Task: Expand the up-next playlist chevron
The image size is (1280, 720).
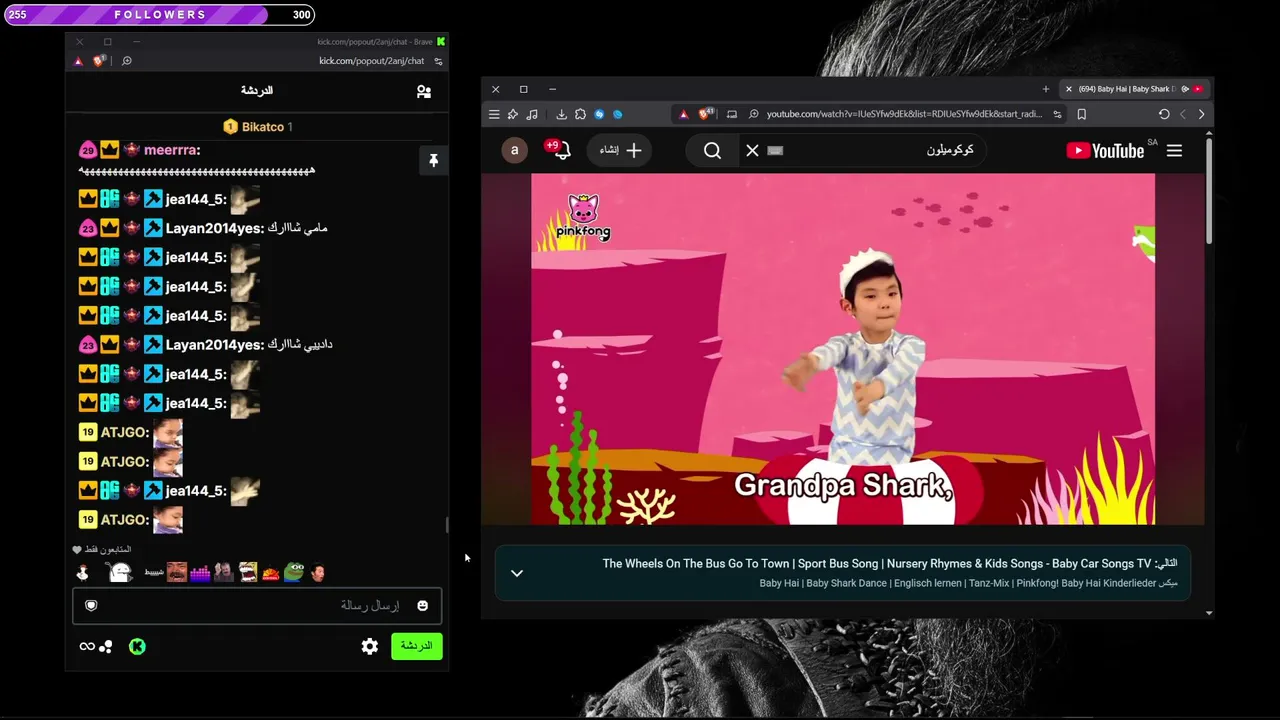Action: click(516, 573)
